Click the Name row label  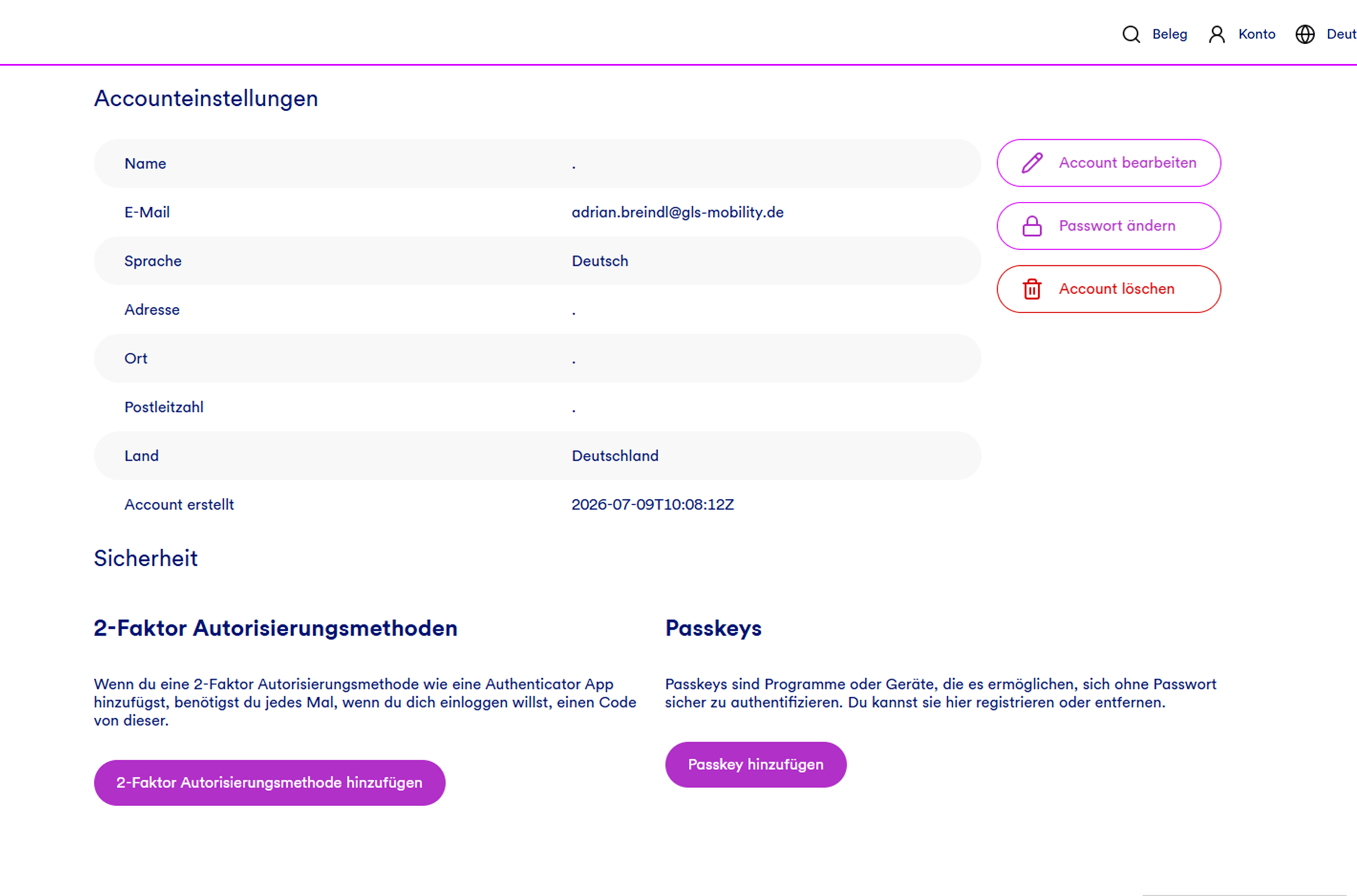pos(145,164)
